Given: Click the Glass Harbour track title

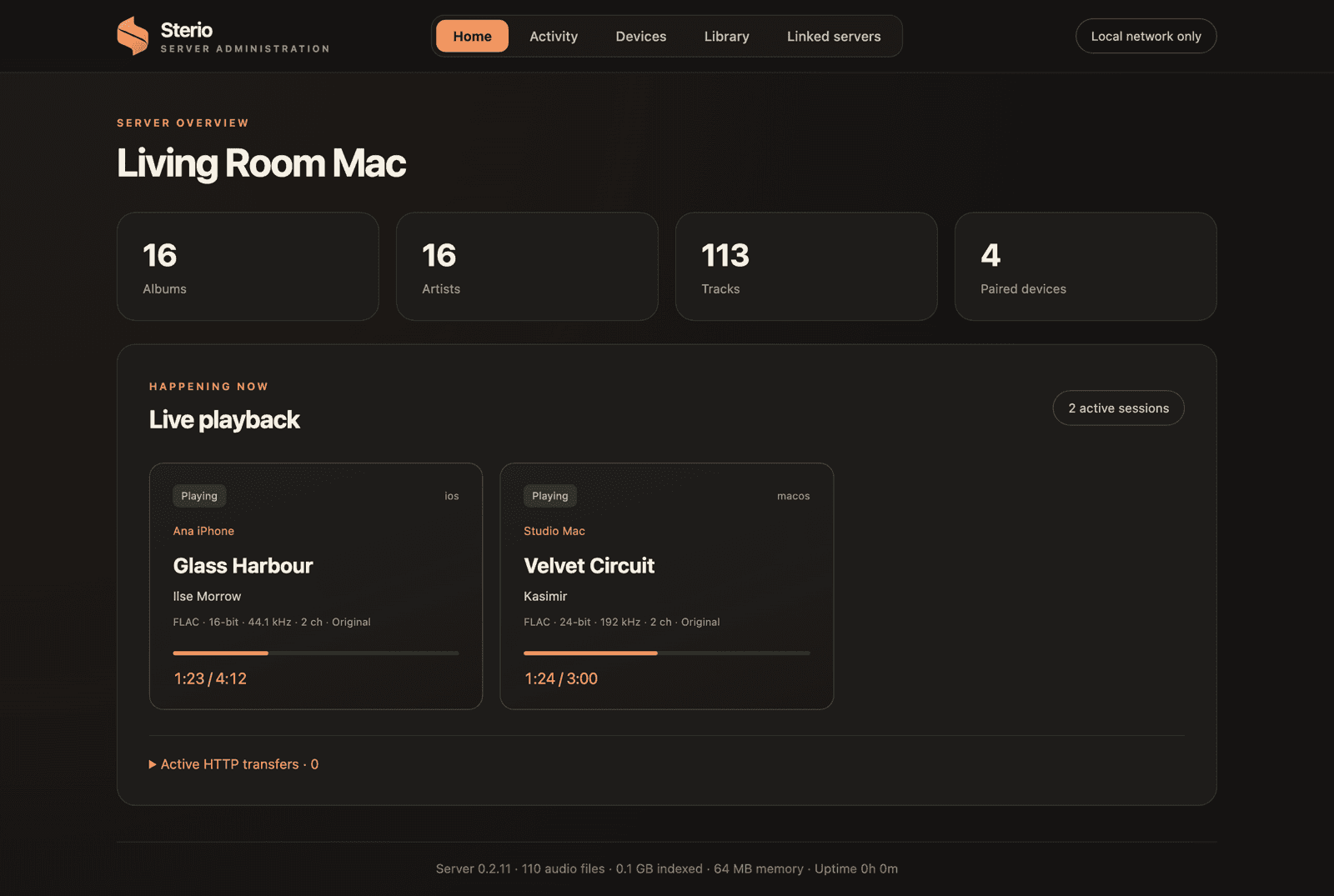Looking at the screenshot, I should coord(243,566).
